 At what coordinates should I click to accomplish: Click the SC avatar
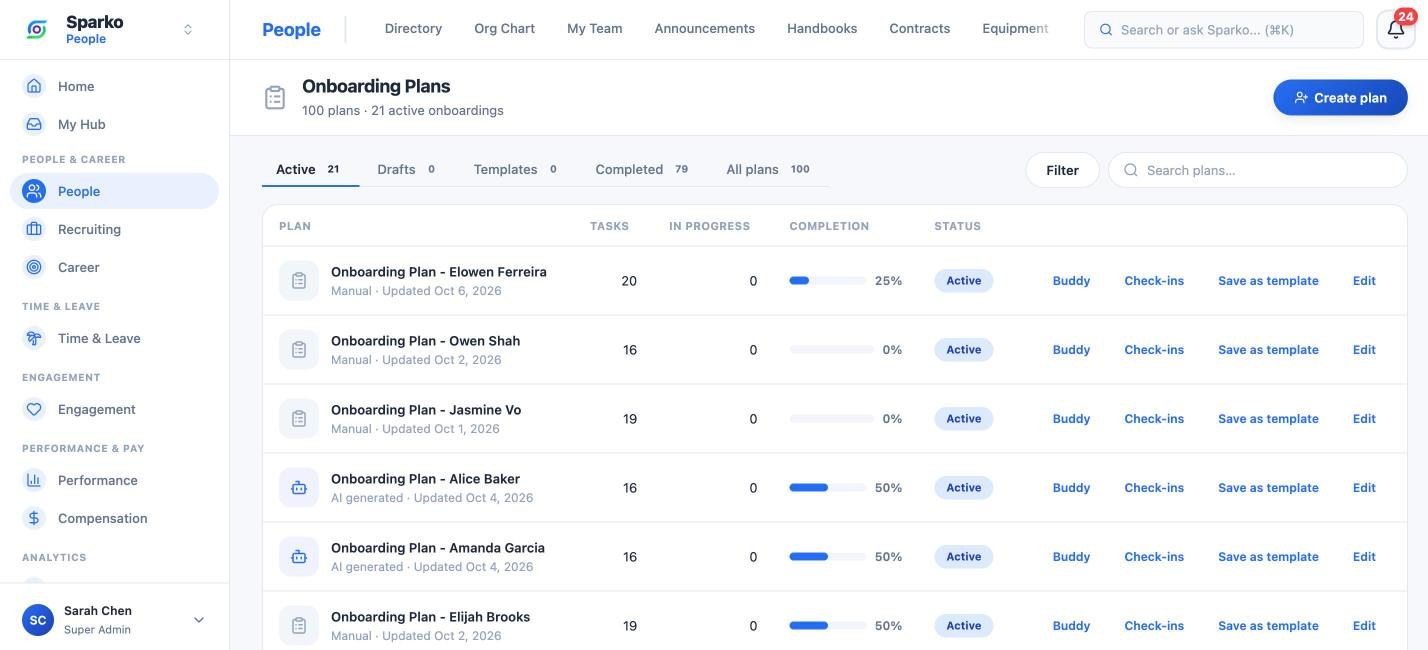pos(38,620)
